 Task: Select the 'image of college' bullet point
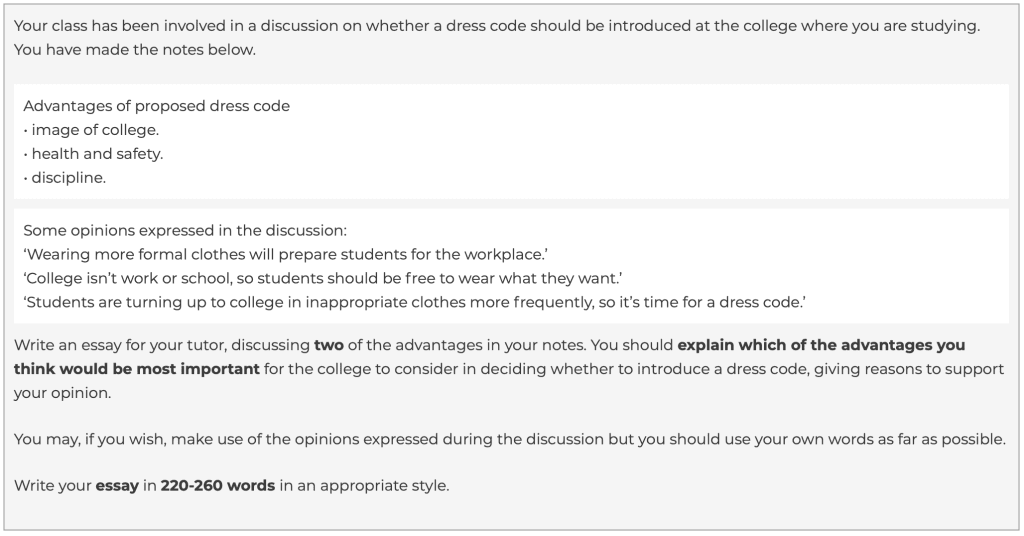coord(94,130)
